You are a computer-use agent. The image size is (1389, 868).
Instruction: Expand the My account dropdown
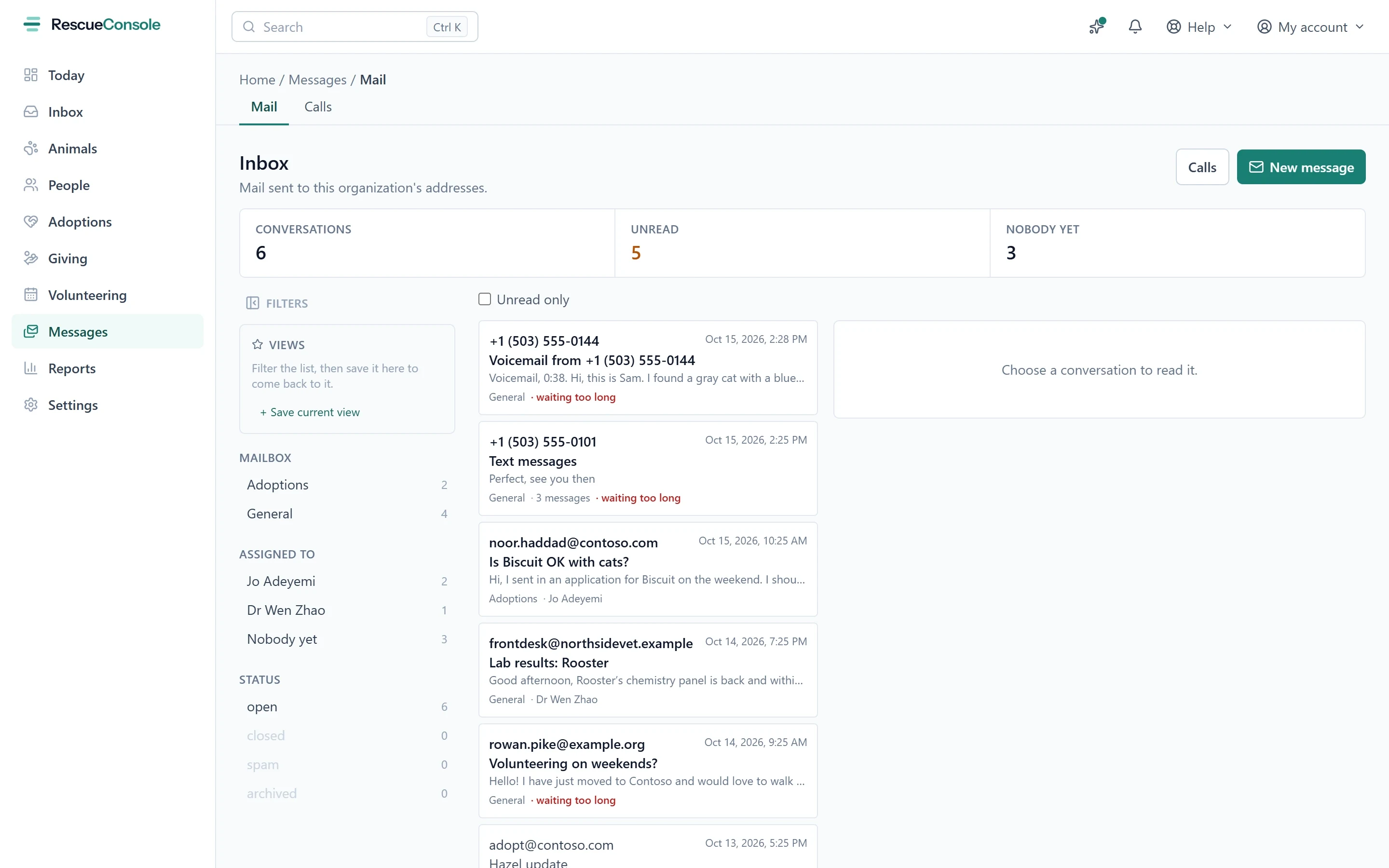(1310, 27)
